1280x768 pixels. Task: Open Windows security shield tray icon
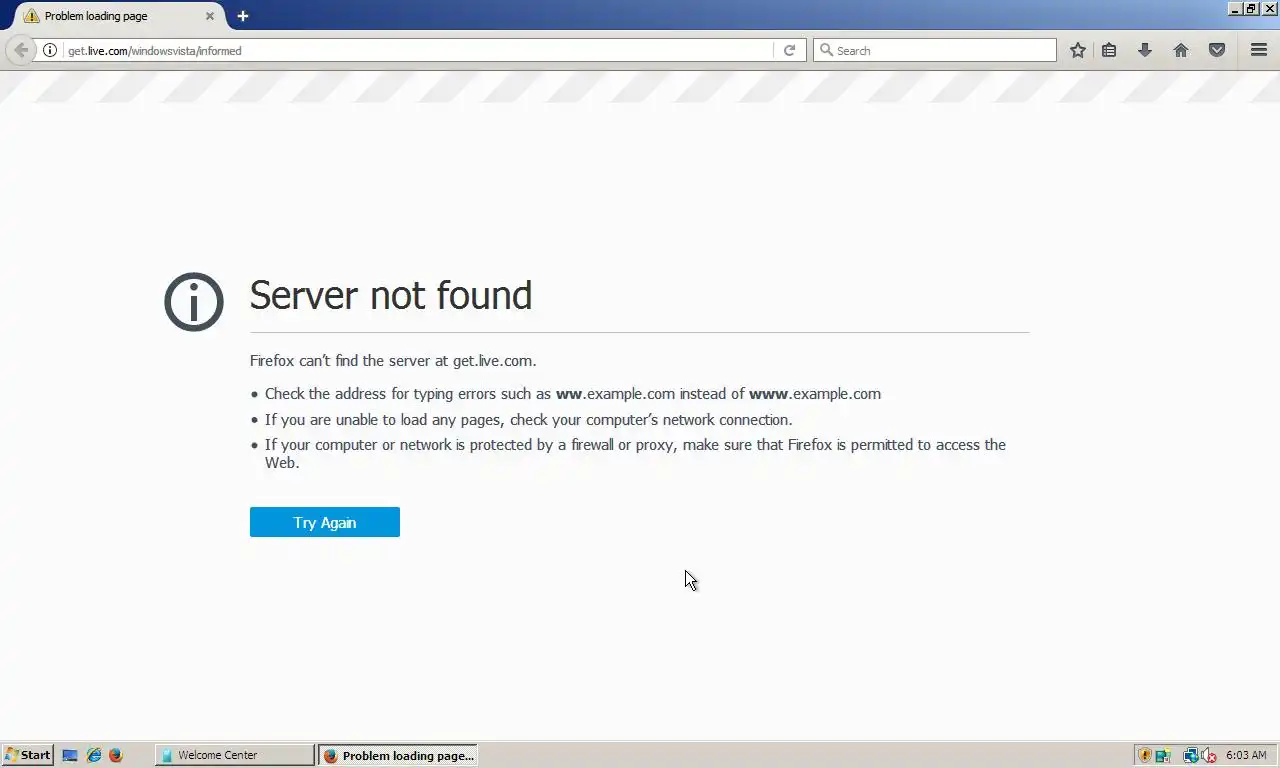(x=1146, y=755)
